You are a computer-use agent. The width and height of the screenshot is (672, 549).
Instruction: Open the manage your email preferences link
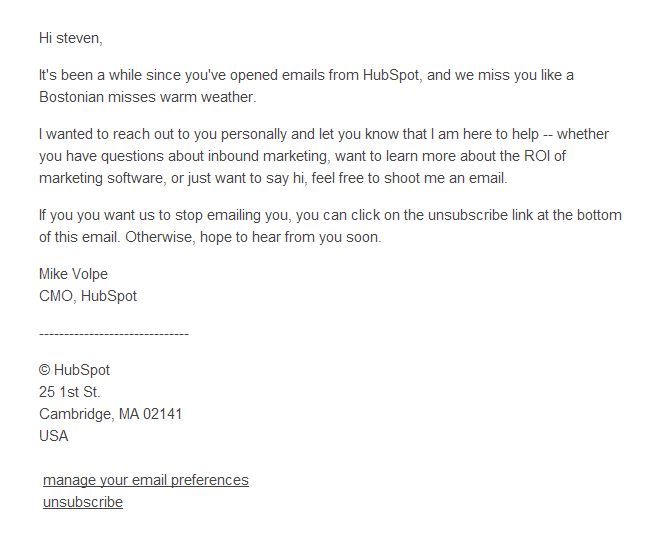[x=146, y=480]
